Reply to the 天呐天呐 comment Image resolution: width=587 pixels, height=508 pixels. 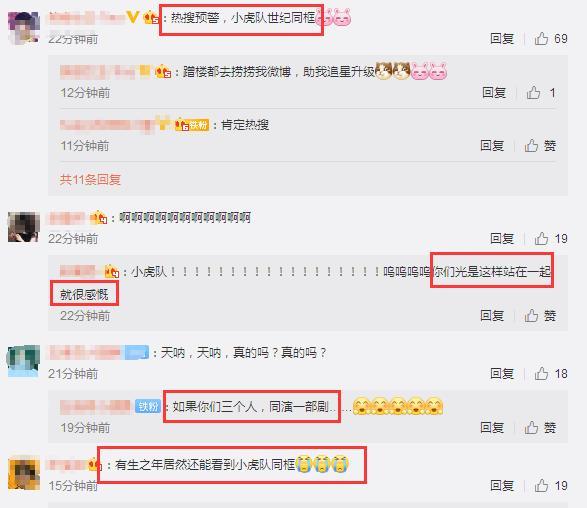(502, 374)
